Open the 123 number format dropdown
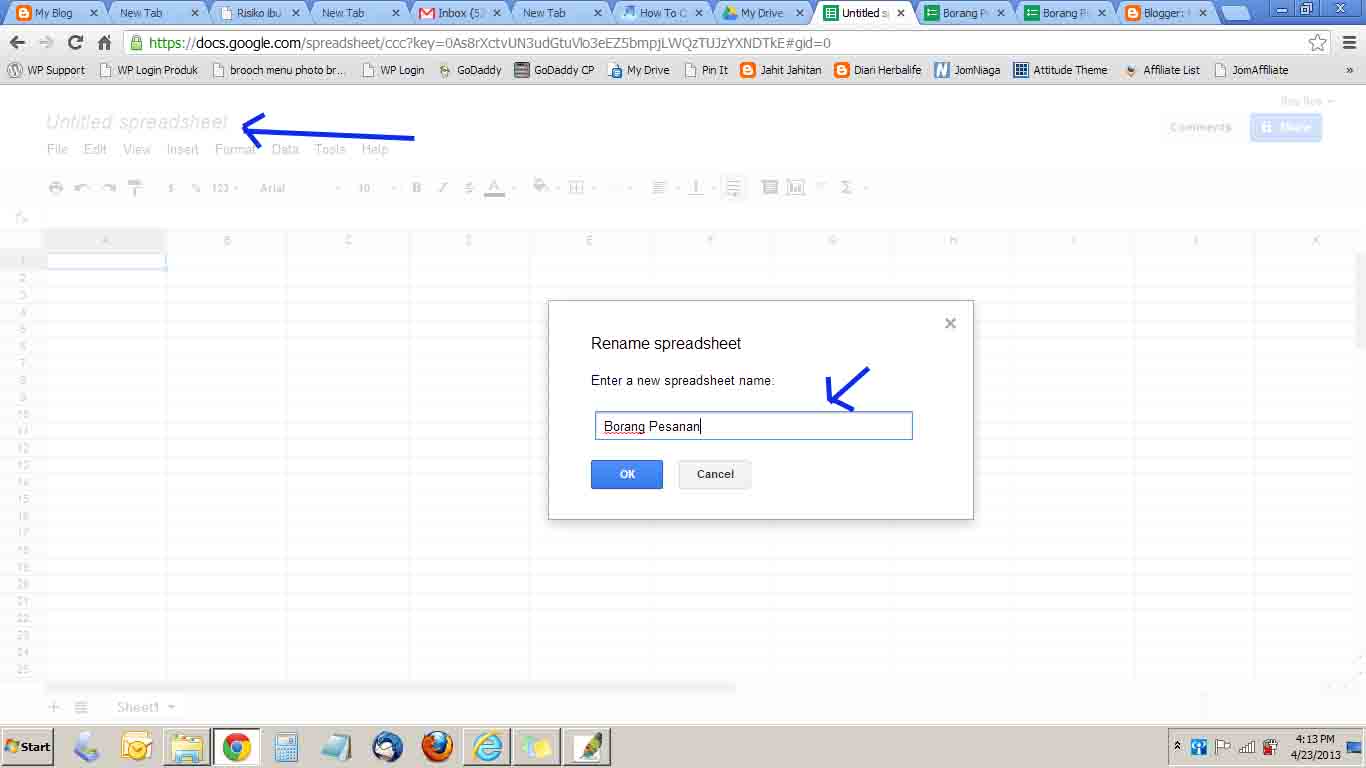1366x768 pixels. (x=225, y=188)
